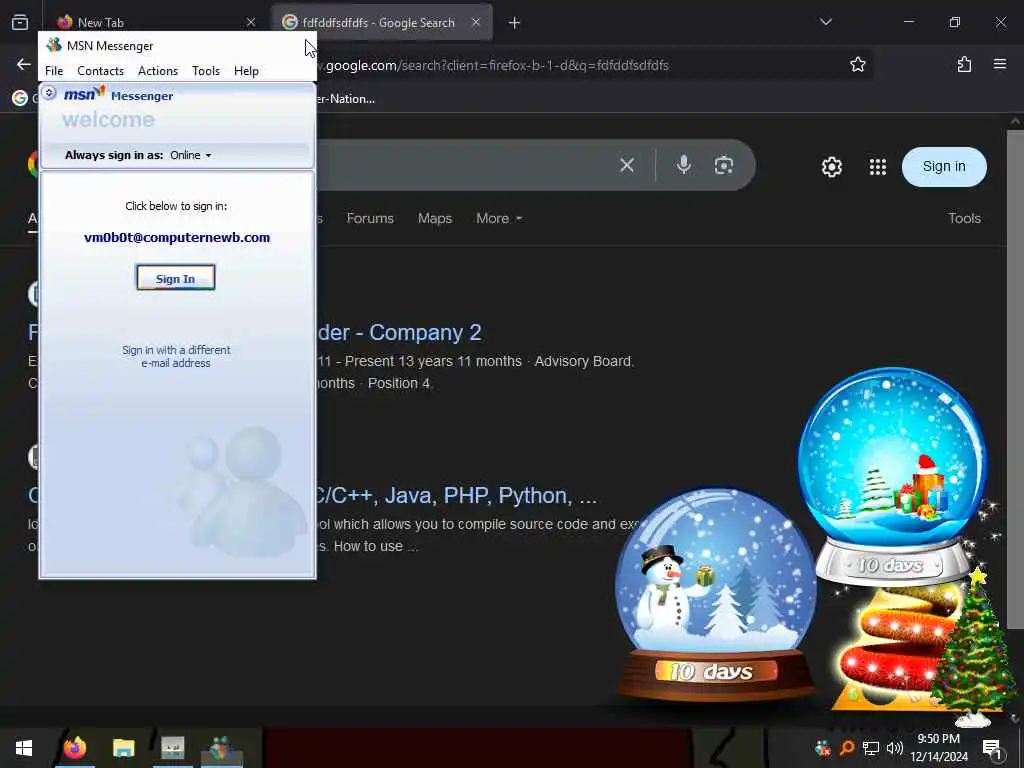
Task: Open File Explorer from the taskbar
Action: (x=123, y=748)
